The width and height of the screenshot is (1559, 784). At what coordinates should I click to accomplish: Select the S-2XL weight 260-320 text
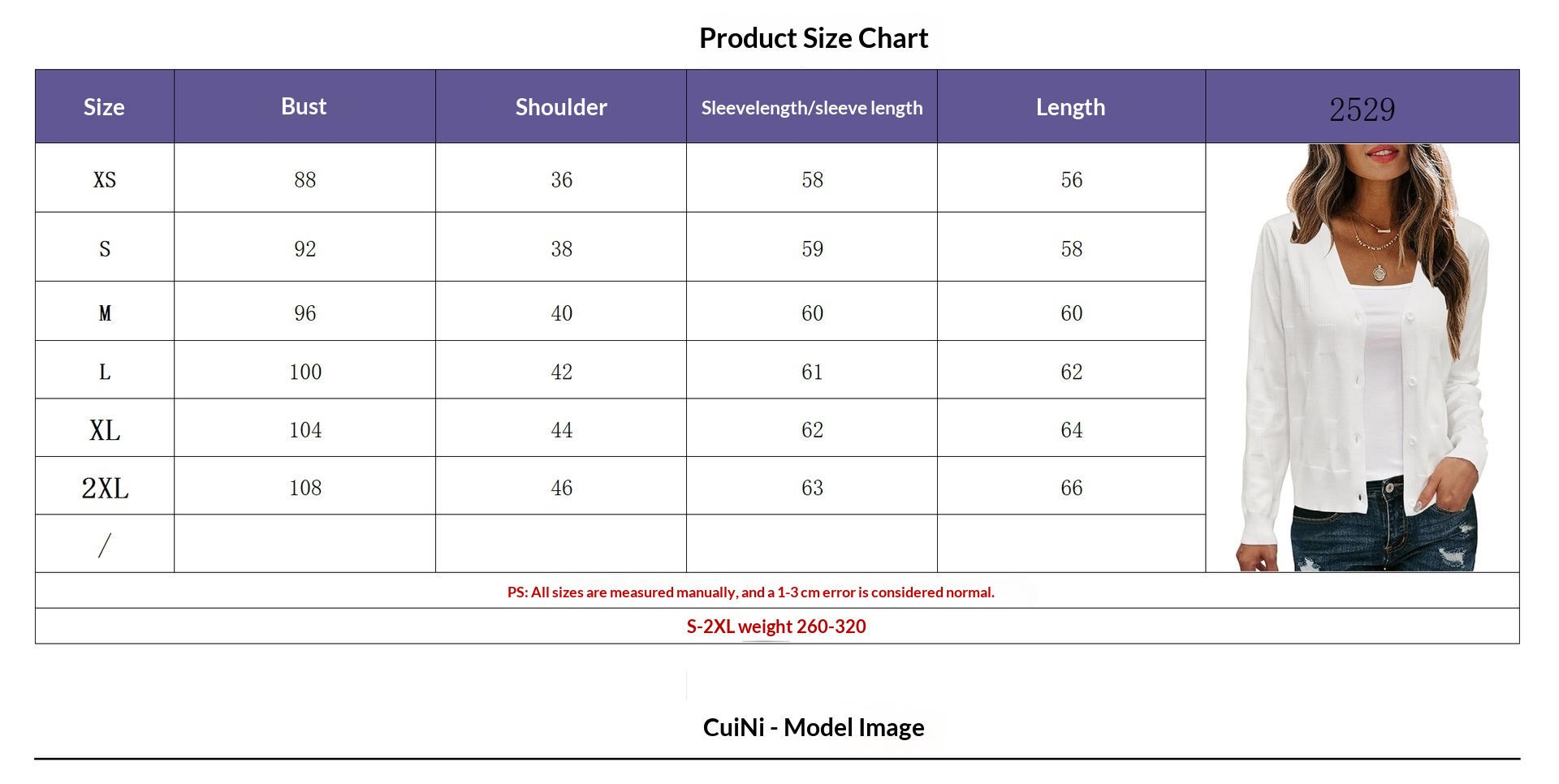(x=776, y=627)
